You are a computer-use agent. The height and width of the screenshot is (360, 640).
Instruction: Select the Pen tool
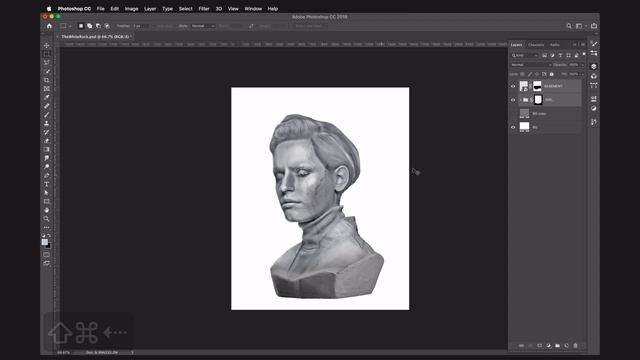click(47, 176)
